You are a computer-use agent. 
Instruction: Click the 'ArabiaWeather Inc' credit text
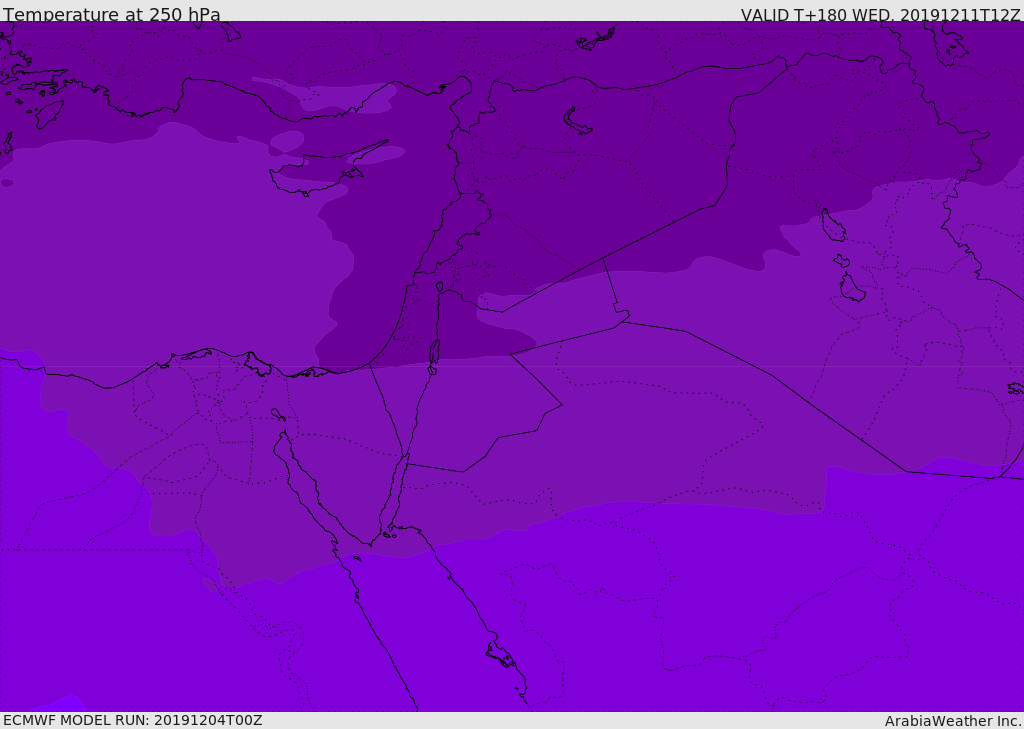pyautogui.click(x=952, y=721)
